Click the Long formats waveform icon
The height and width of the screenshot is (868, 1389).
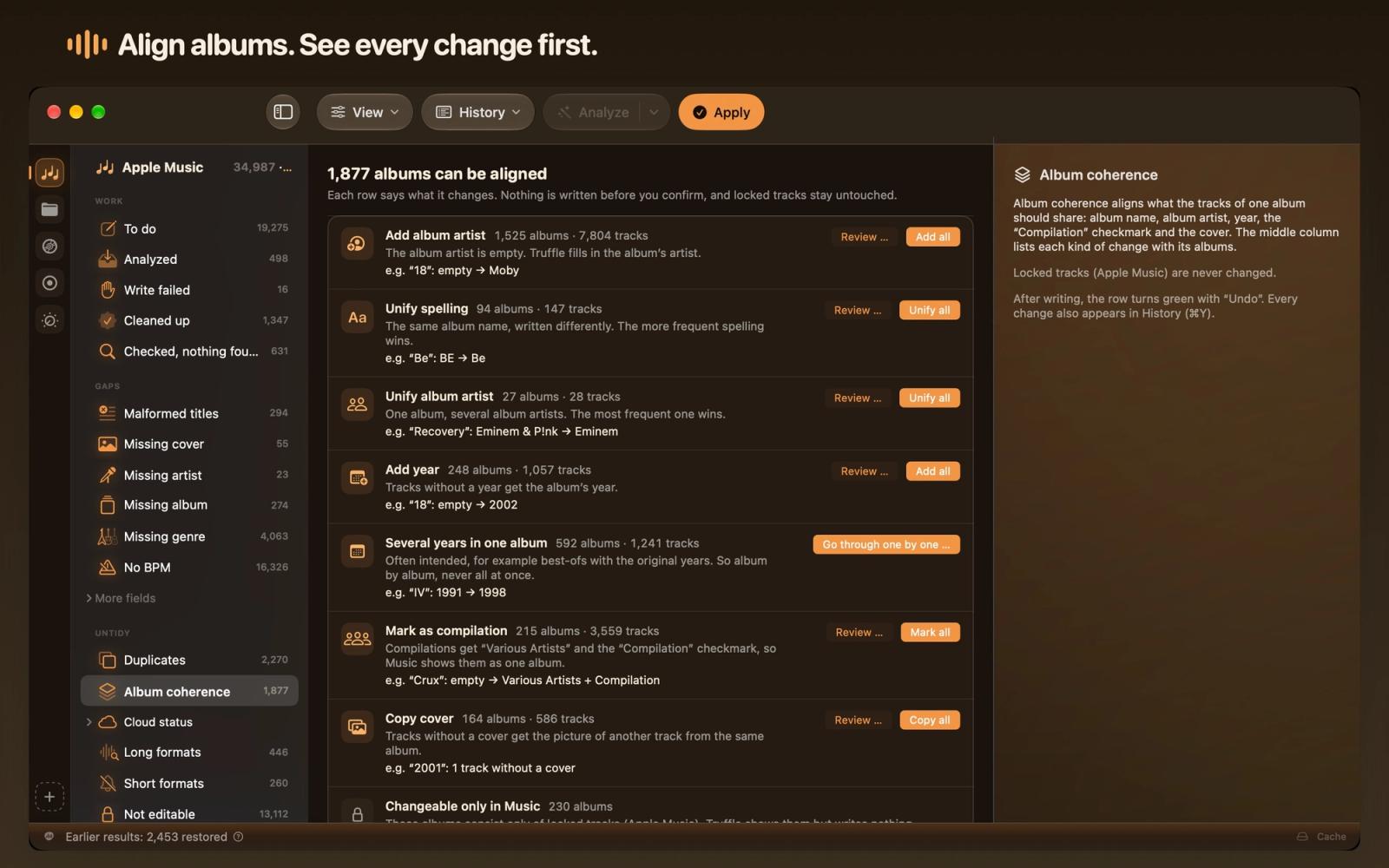pyautogui.click(x=107, y=753)
